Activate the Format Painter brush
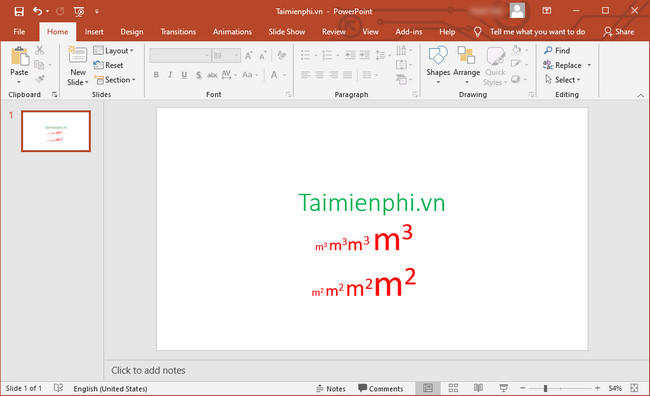The width and height of the screenshot is (650, 396). coord(40,79)
